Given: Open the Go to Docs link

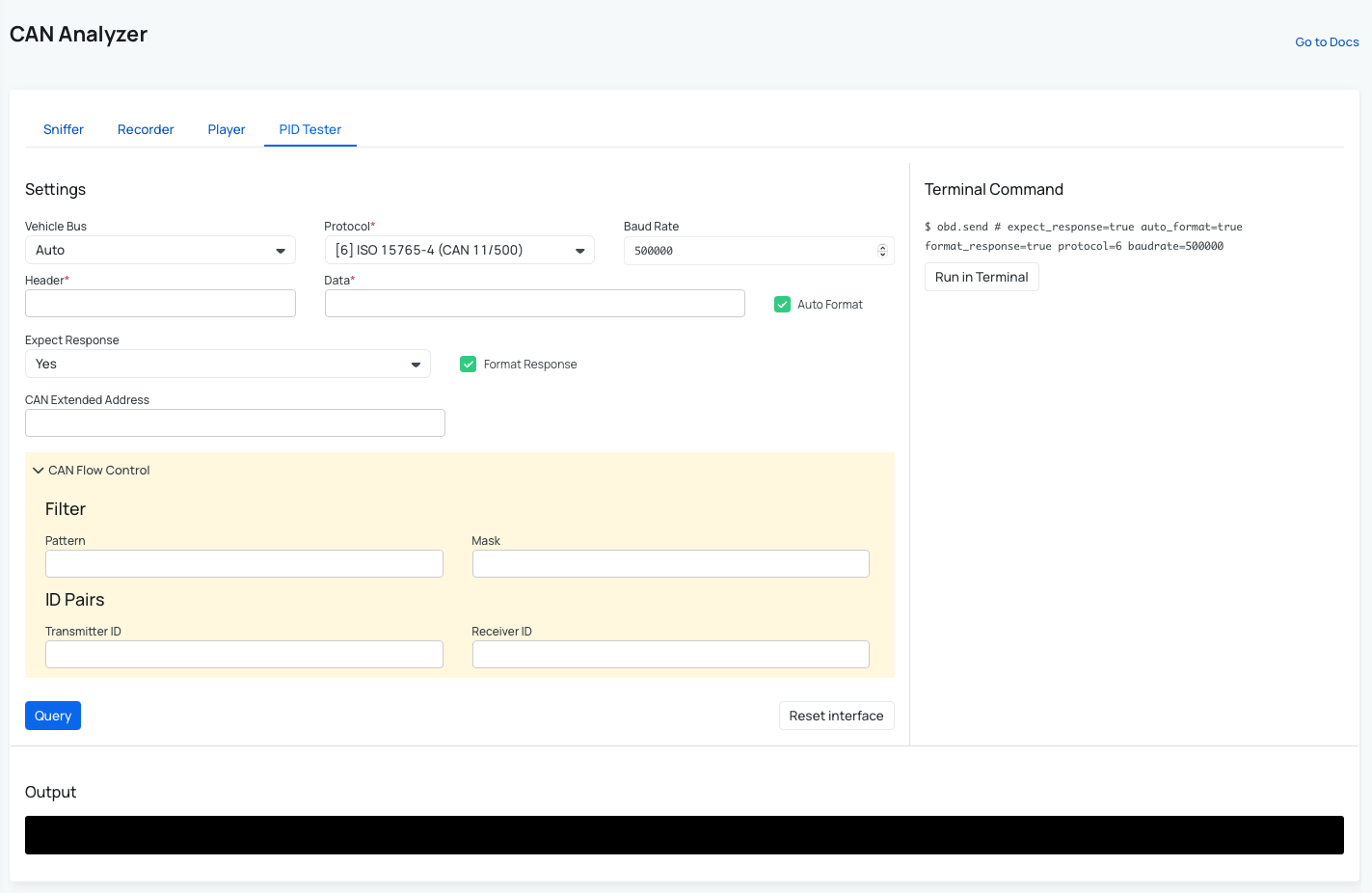Looking at the screenshot, I should coord(1327,42).
